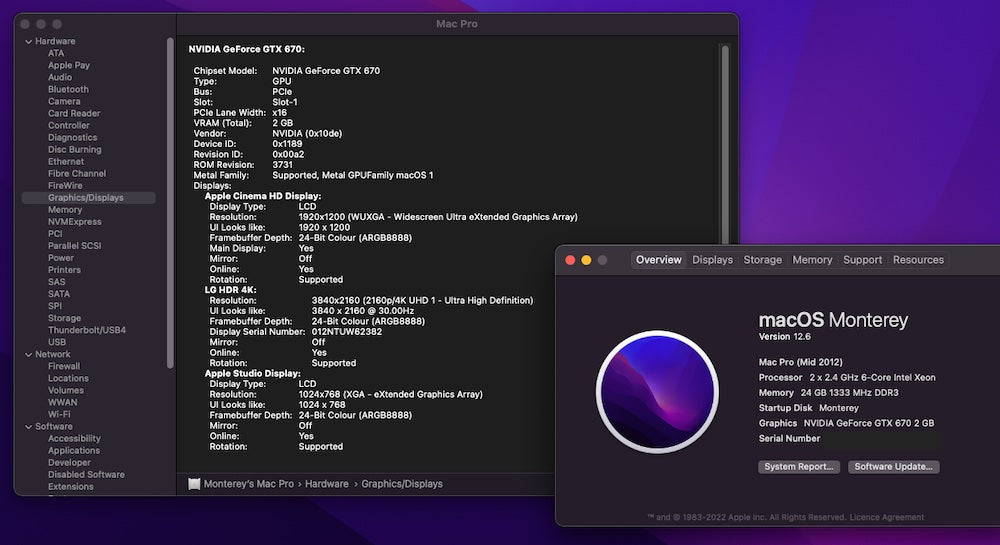
Task: Select Controller in the sidebar
Action: [x=69, y=126]
